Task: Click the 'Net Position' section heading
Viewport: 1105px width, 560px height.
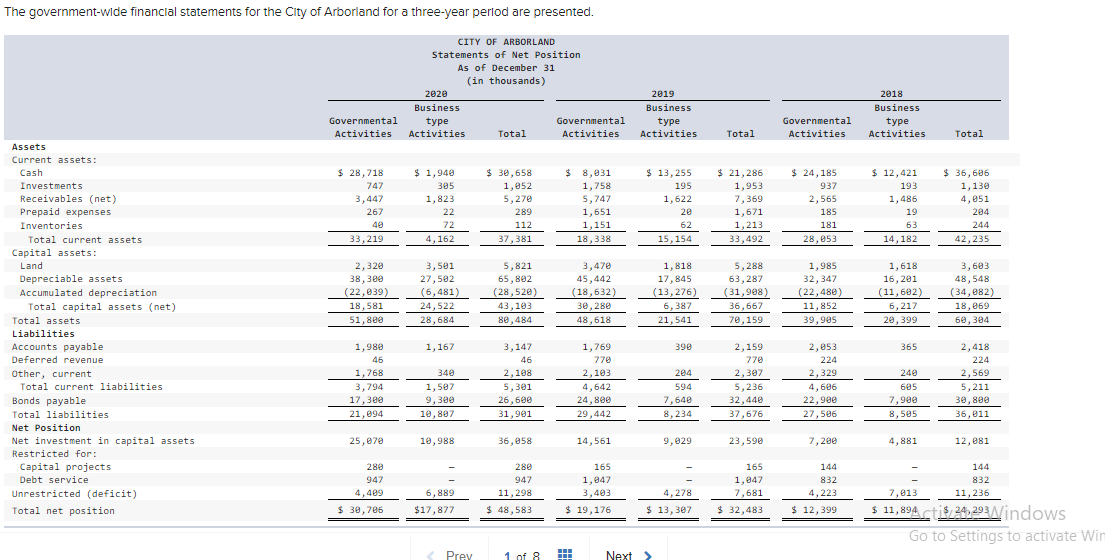Action: click(x=46, y=428)
